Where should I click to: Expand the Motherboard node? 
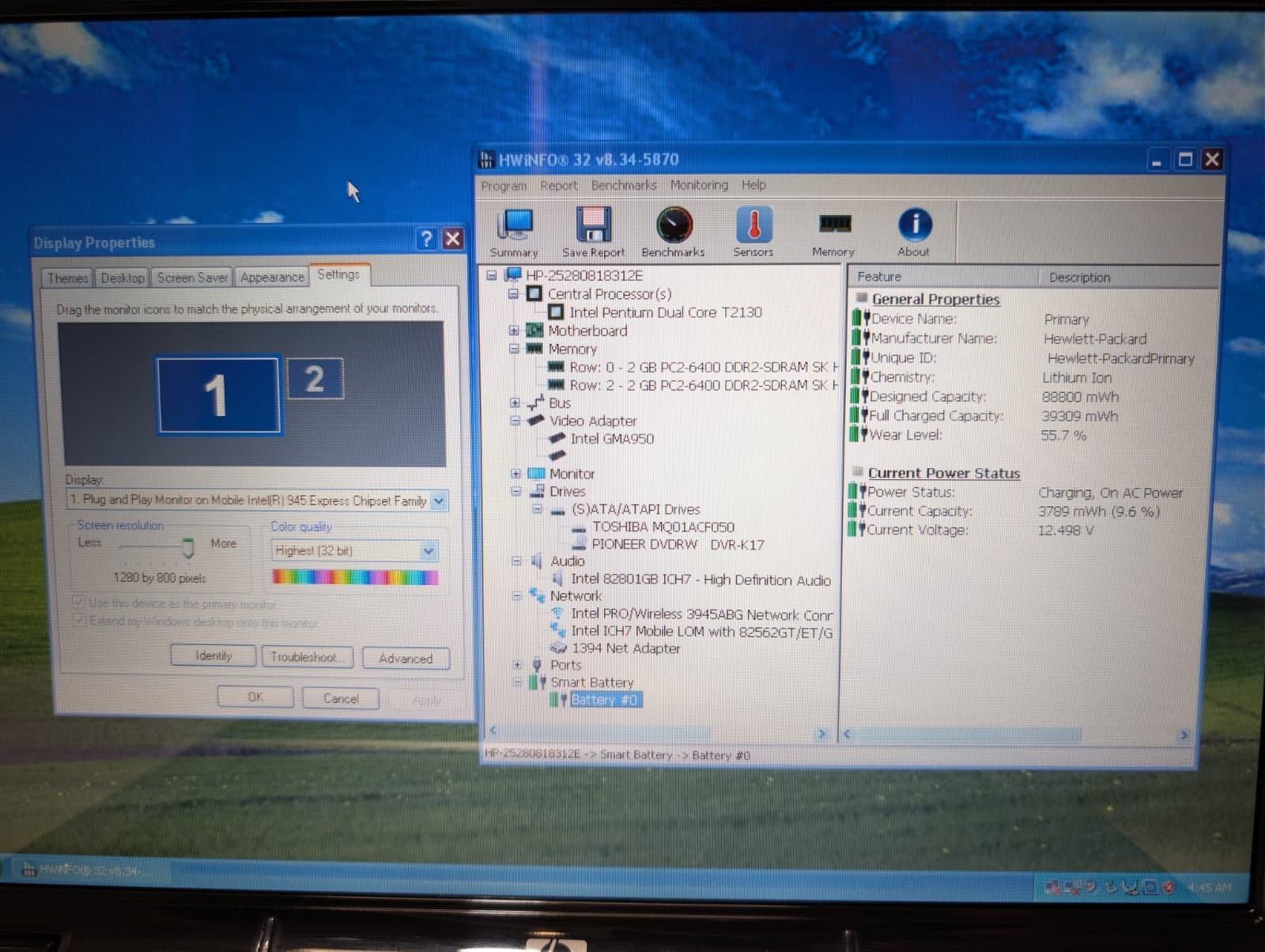coord(514,331)
